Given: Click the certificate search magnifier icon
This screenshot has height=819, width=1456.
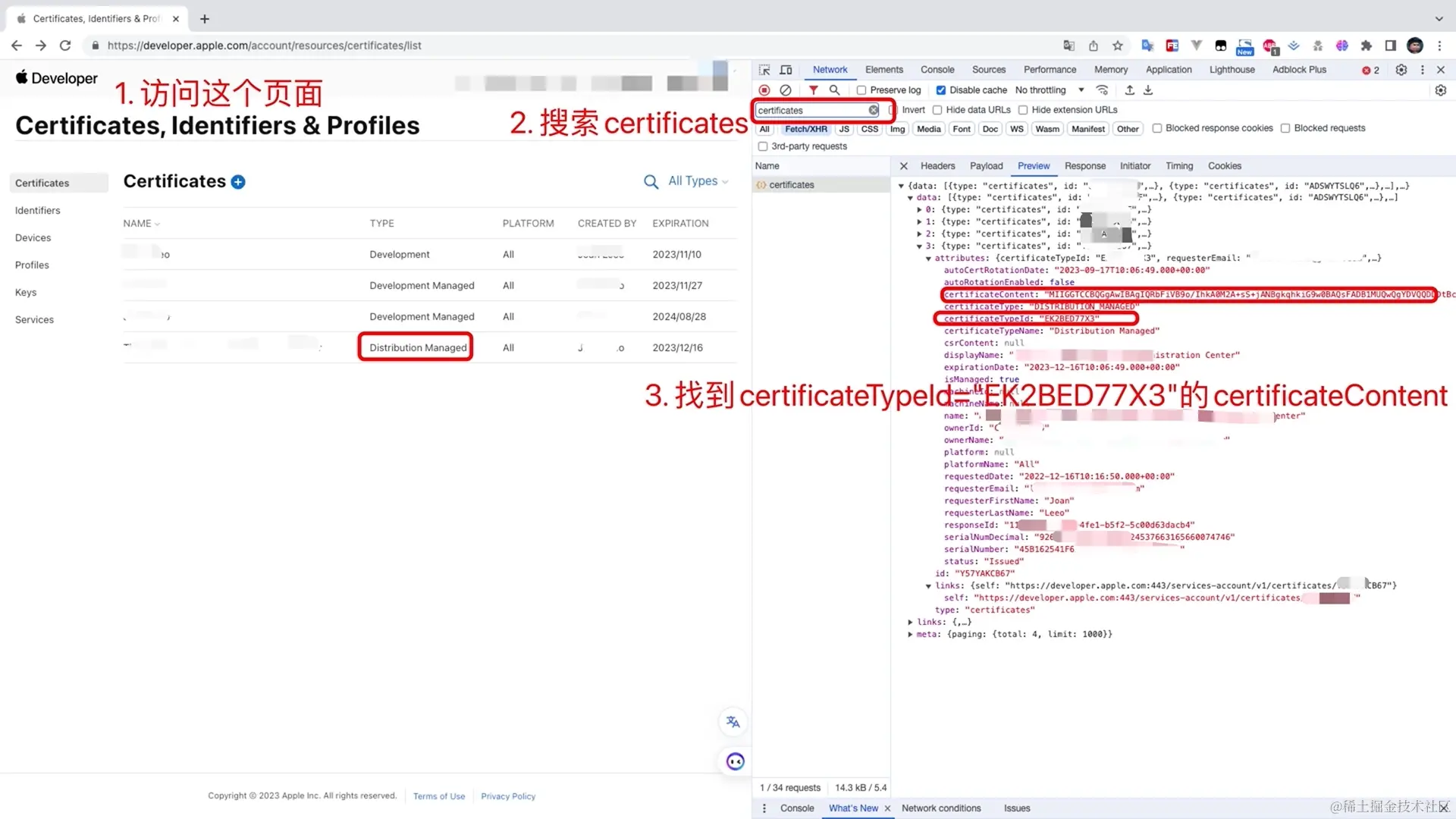Looking at the screenshot, I should tap(651, 182).
